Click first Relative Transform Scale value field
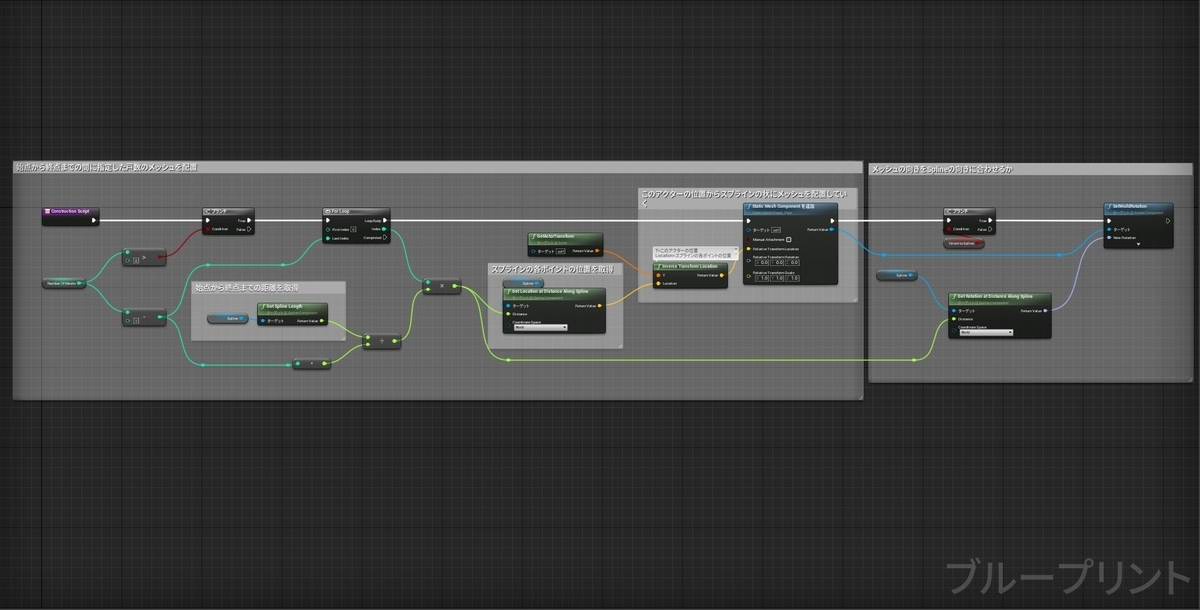 tap(762, 278)
